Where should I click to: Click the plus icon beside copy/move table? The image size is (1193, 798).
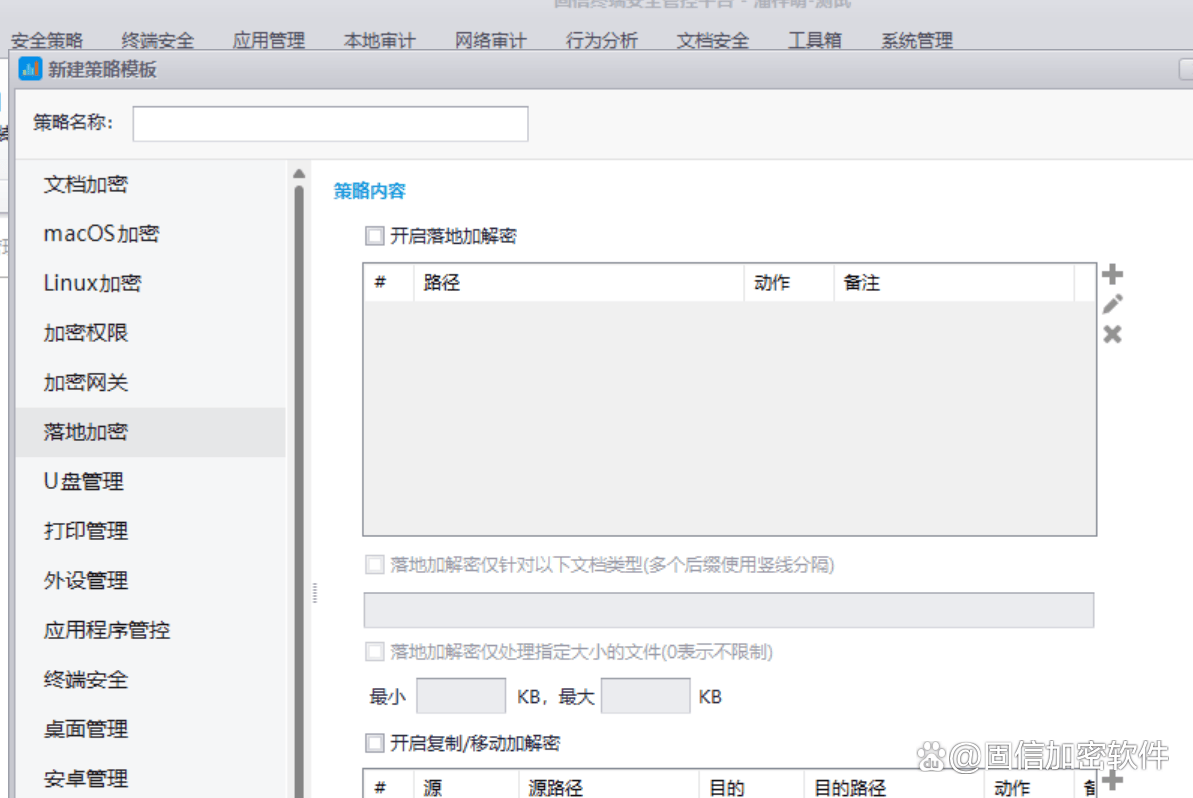click(x=1112, y=779)
